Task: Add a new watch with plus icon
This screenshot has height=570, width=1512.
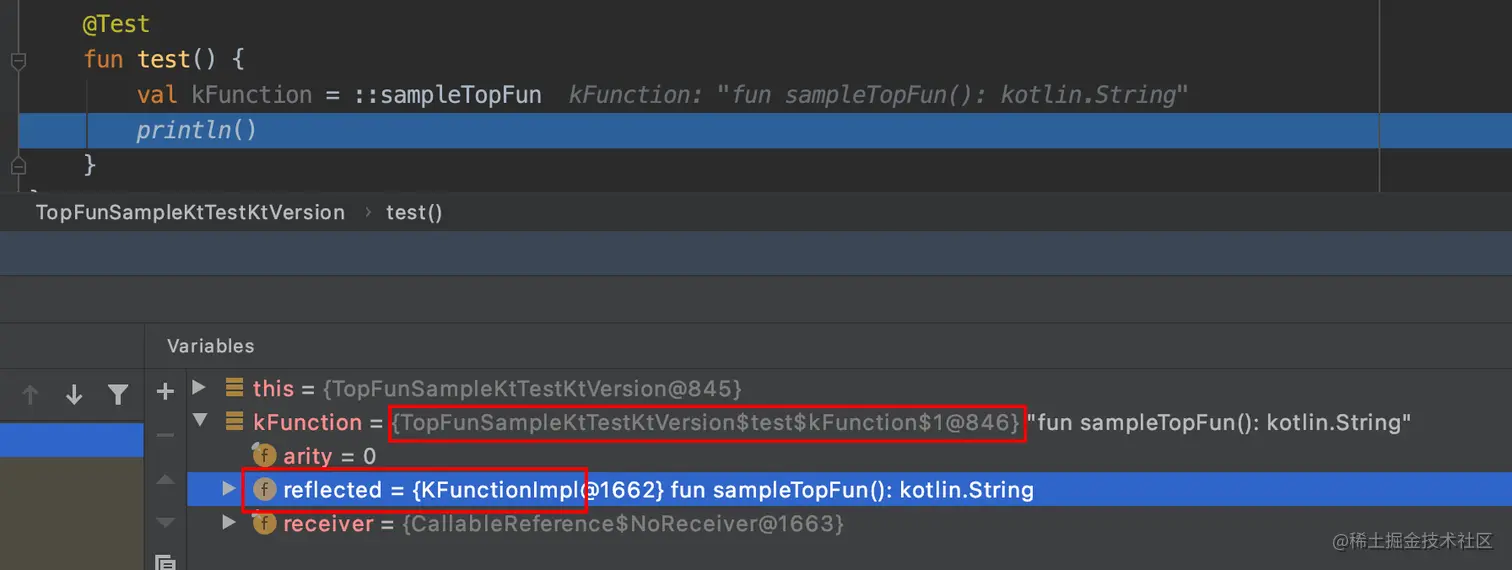Action: [x=166, y=391]
